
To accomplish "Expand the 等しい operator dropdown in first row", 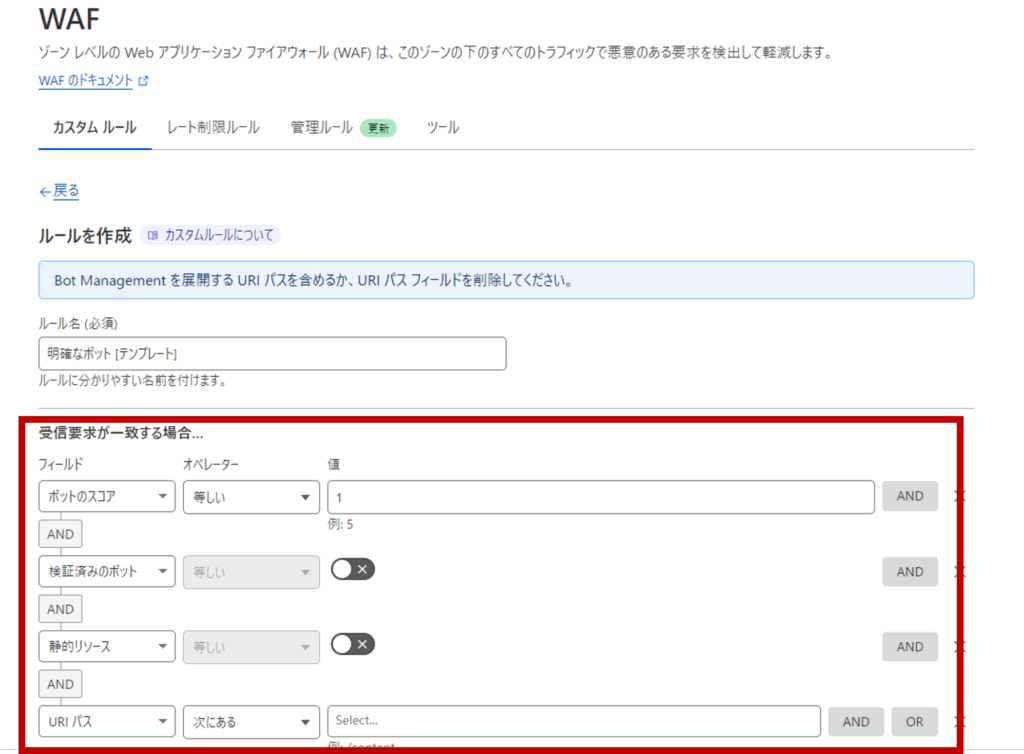I will [x=251, y=497].
